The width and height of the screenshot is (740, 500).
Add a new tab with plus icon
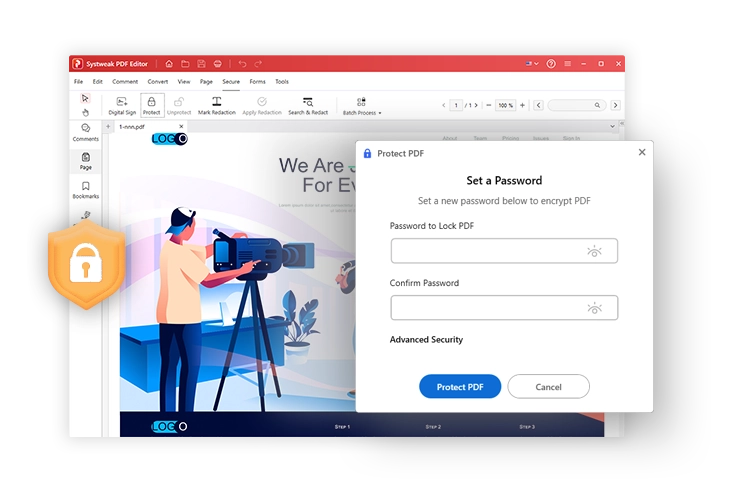coord(108,127)
